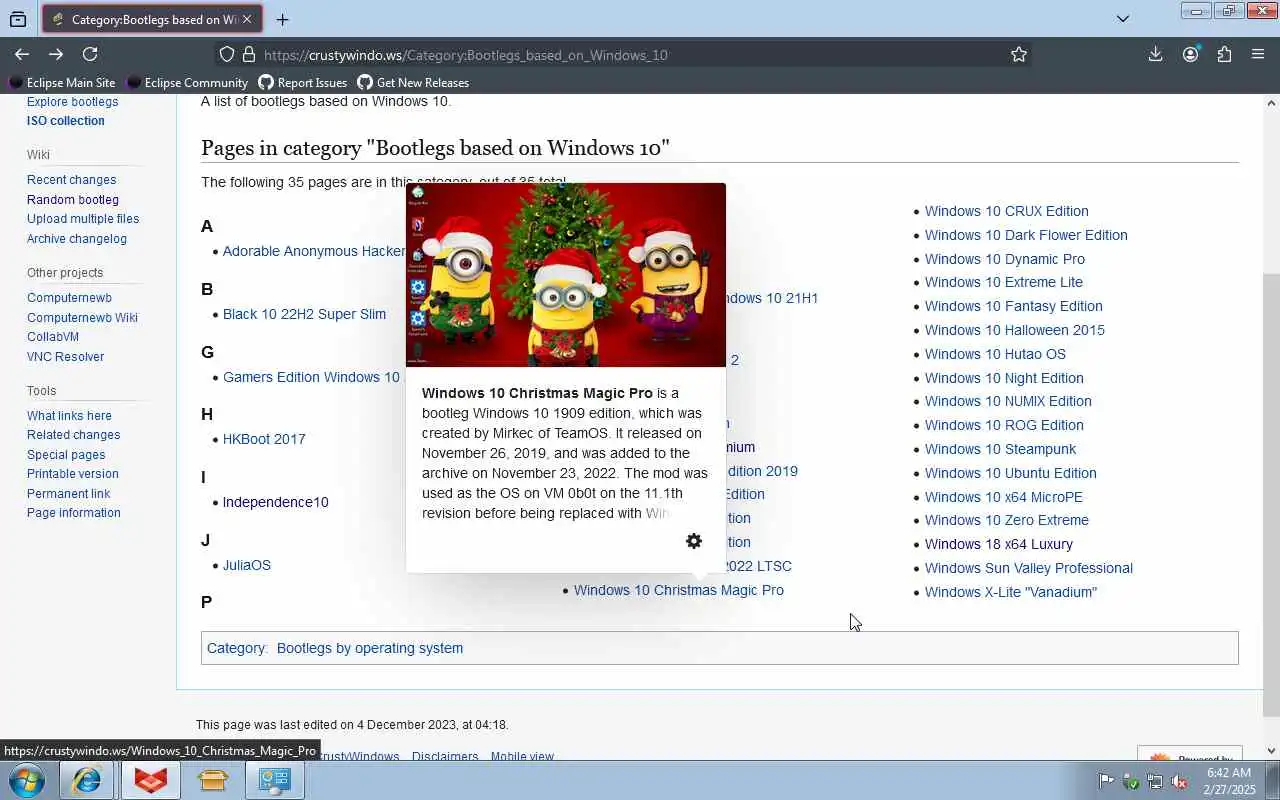Image resolution: width=1280 pixels, height=800 pixels.
Task: Open the red app icon in taskbar
Action: click(150, 780)
